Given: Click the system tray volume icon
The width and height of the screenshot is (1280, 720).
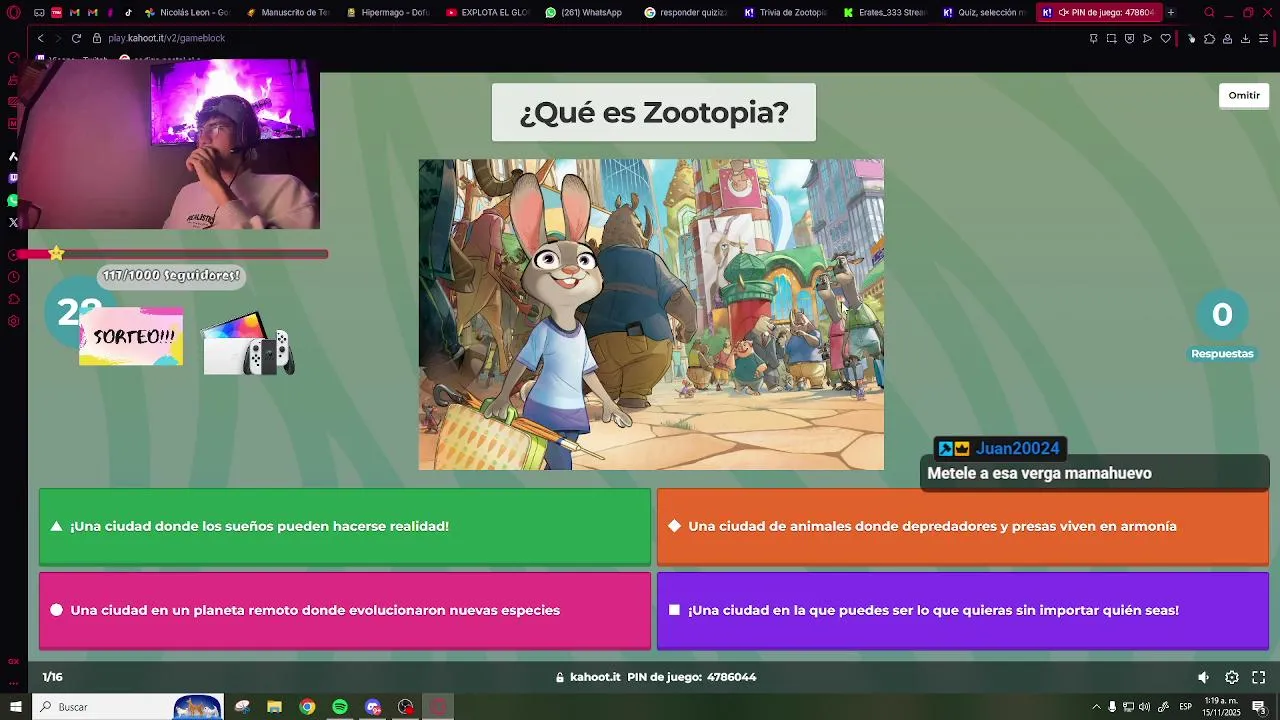Looking at the screenshot, I should (1144, 707).
